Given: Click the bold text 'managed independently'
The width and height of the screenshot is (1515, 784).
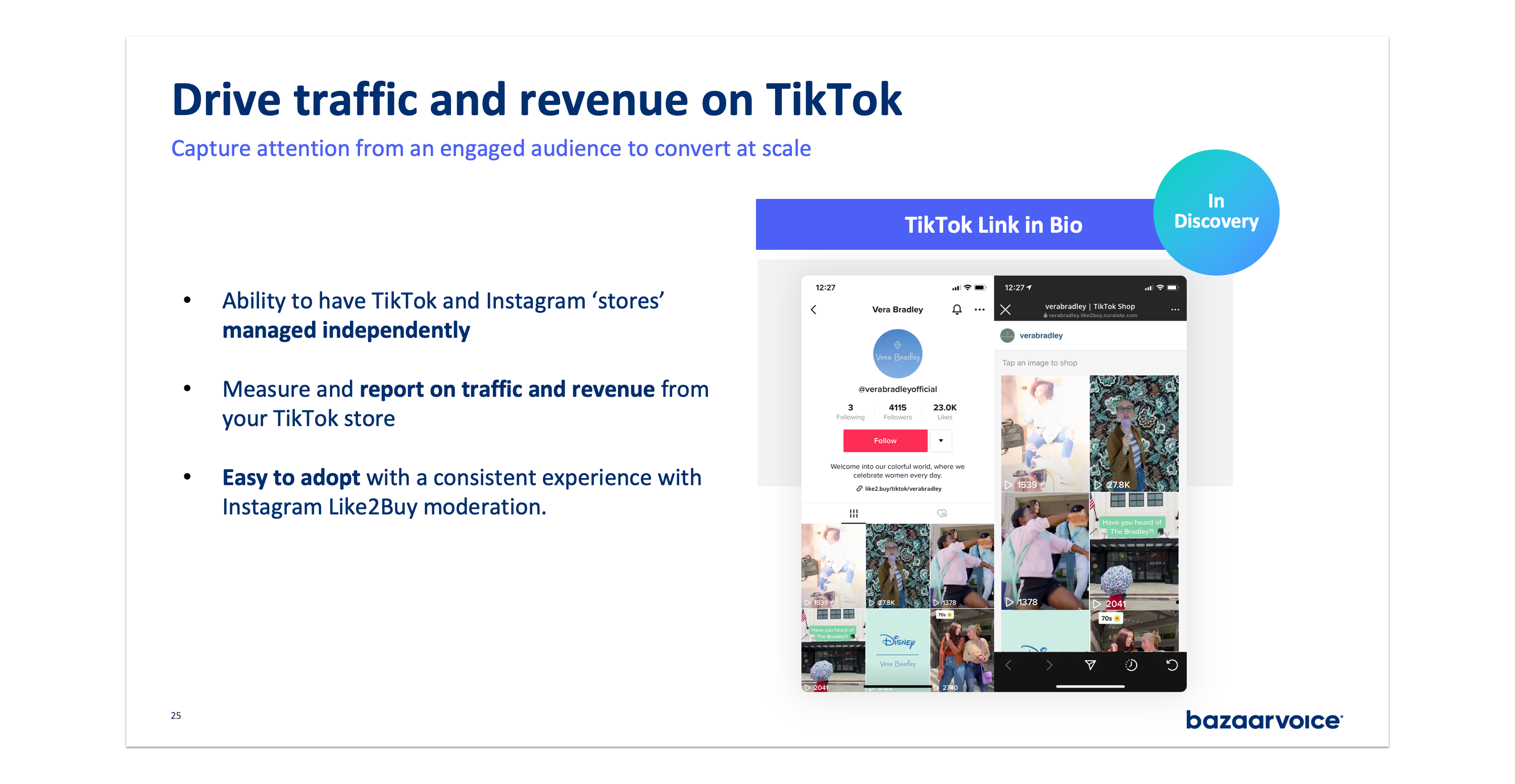Looking at the screenshot, I should click(346, 330).
